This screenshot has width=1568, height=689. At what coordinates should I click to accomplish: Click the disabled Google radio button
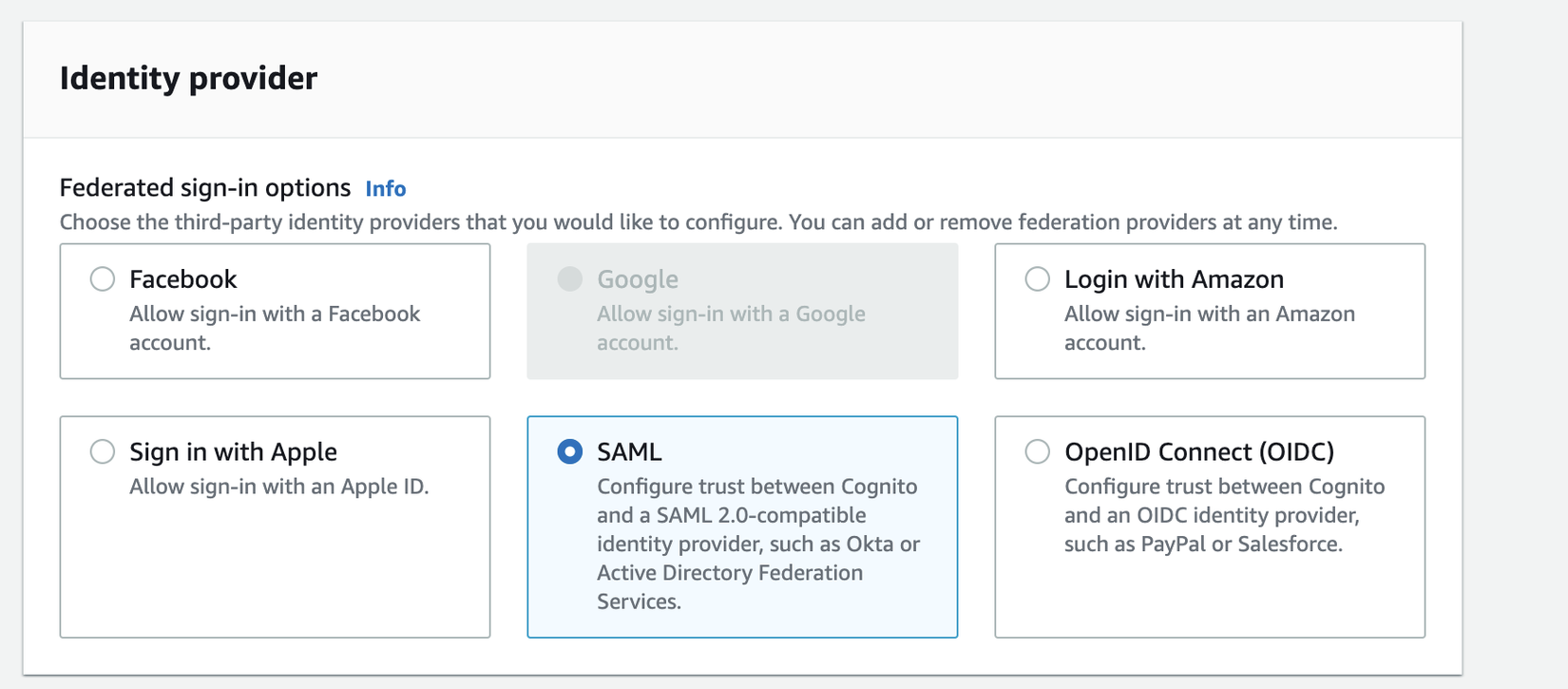tap(570, 279)
